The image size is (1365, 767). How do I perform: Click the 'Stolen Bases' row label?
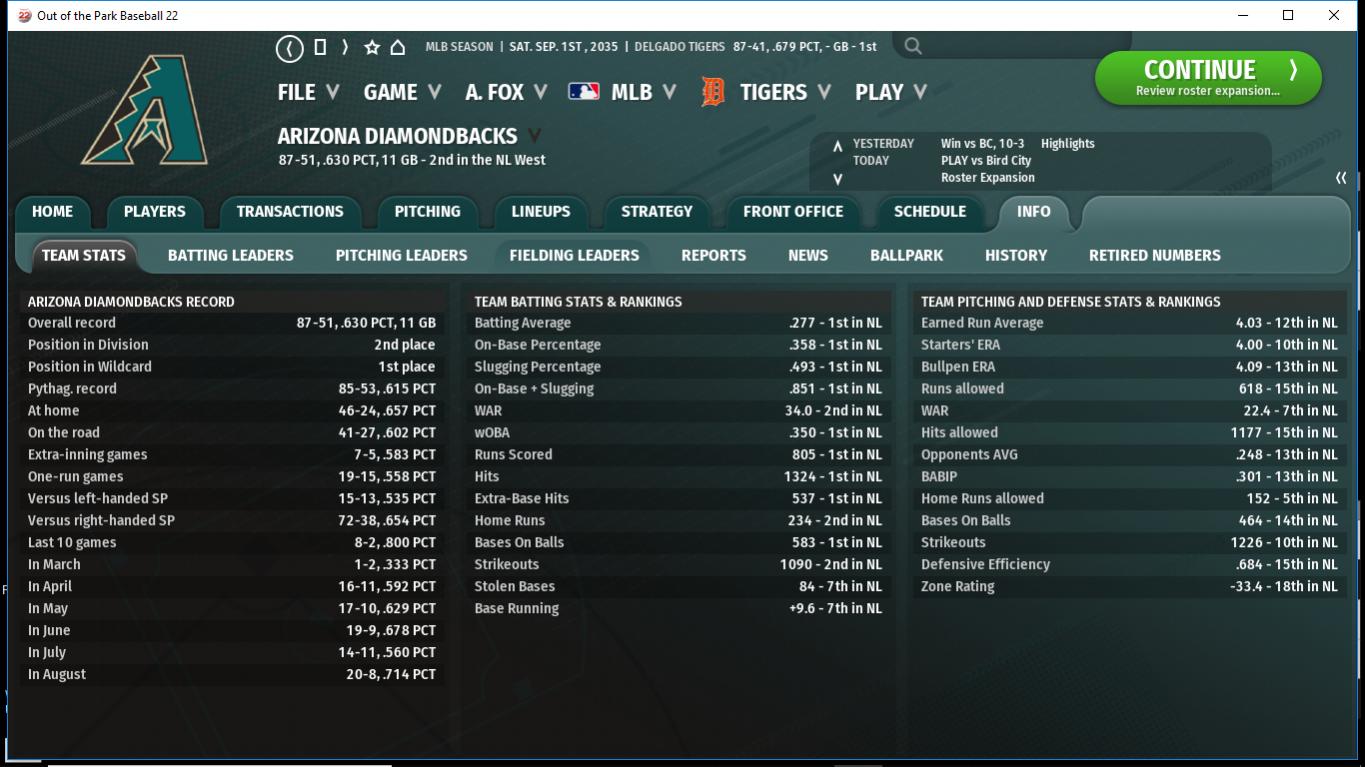(515, 587)
